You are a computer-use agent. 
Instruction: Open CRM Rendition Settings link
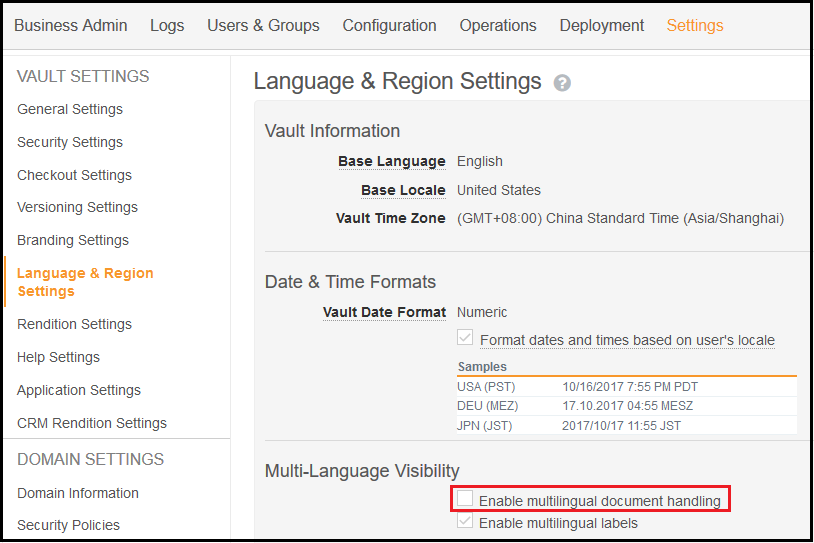click(92, 423)
